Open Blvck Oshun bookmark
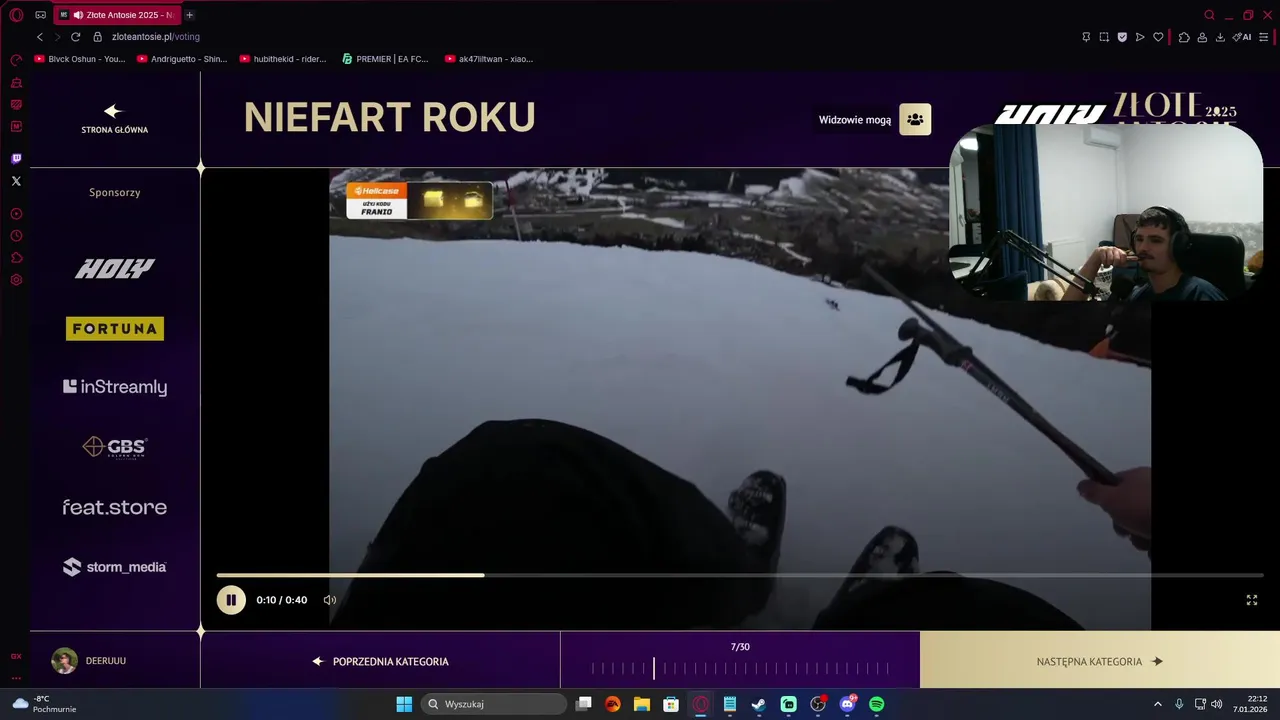1280x720 pixels. click(x=80, y=59)
